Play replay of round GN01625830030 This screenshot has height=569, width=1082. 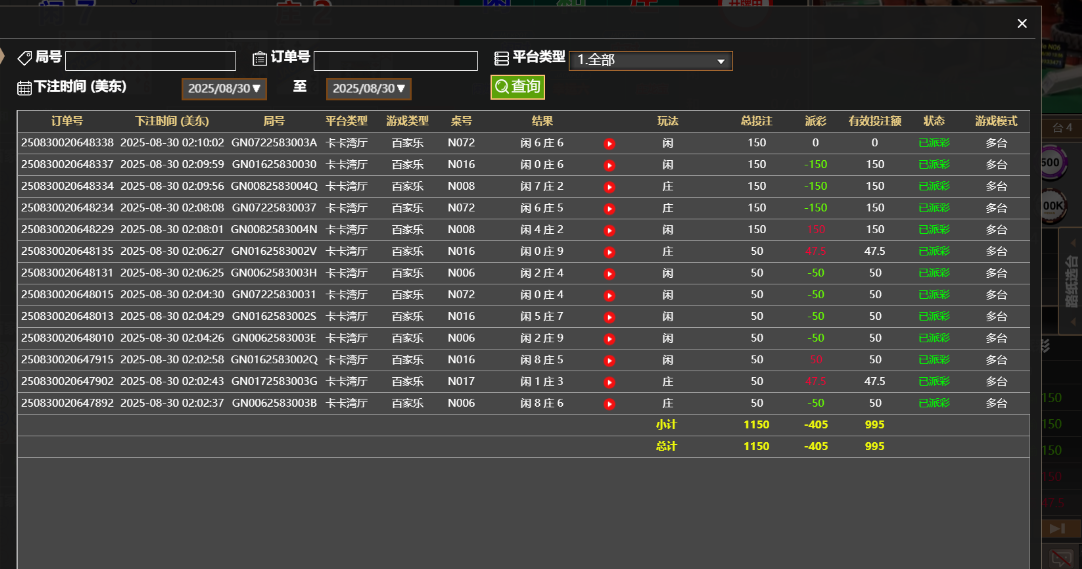pos(609,165)
